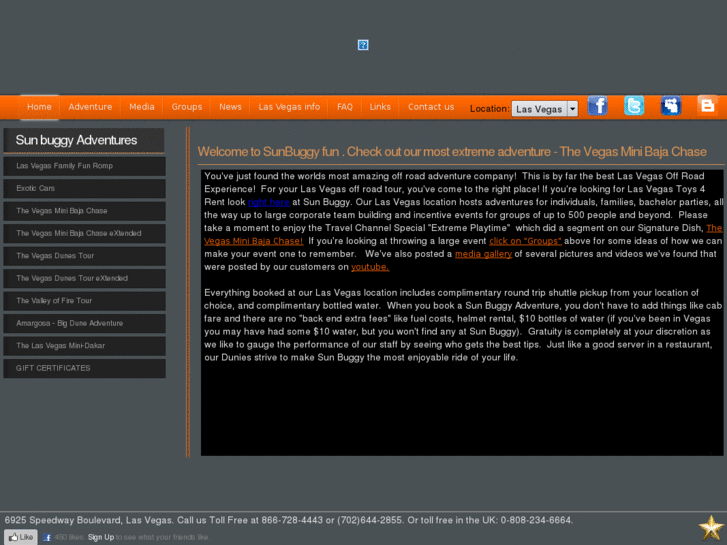This screenshot has width=727, height=545.
Task: Click the small Facebook logo beside likes count
Action: click(47, 538)
